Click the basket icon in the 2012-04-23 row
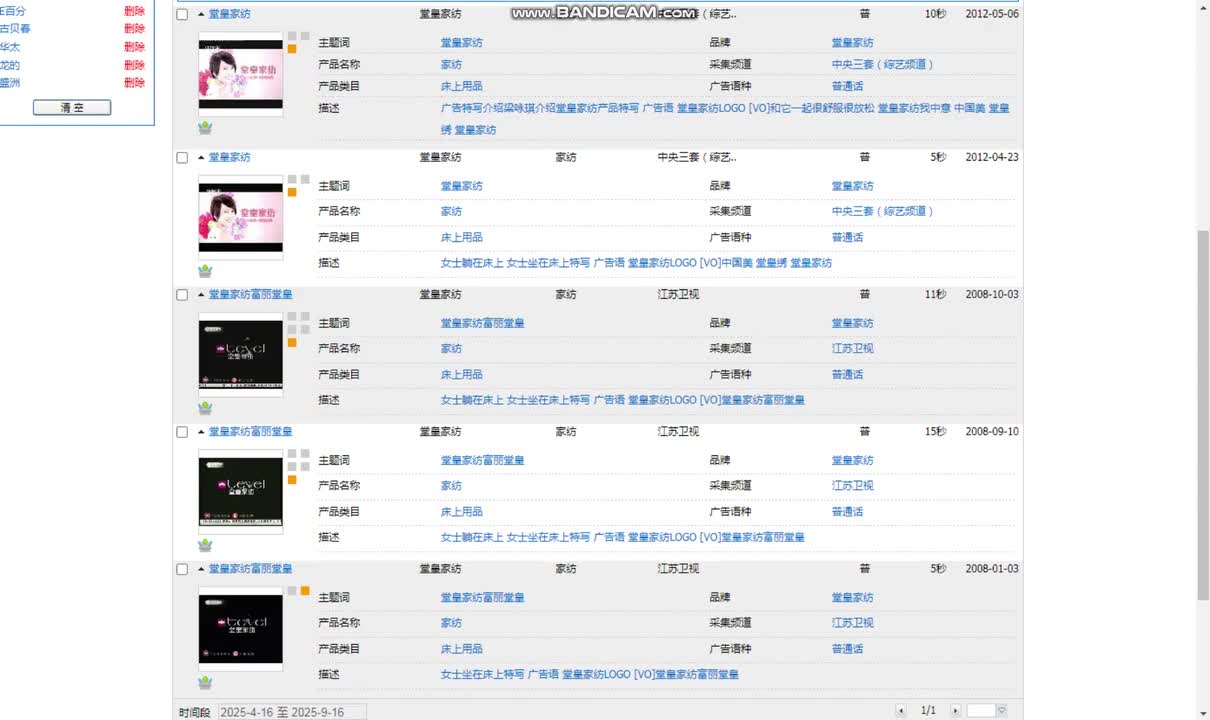The height and width of the screenshot is (720, 1210). pos(205,271)
